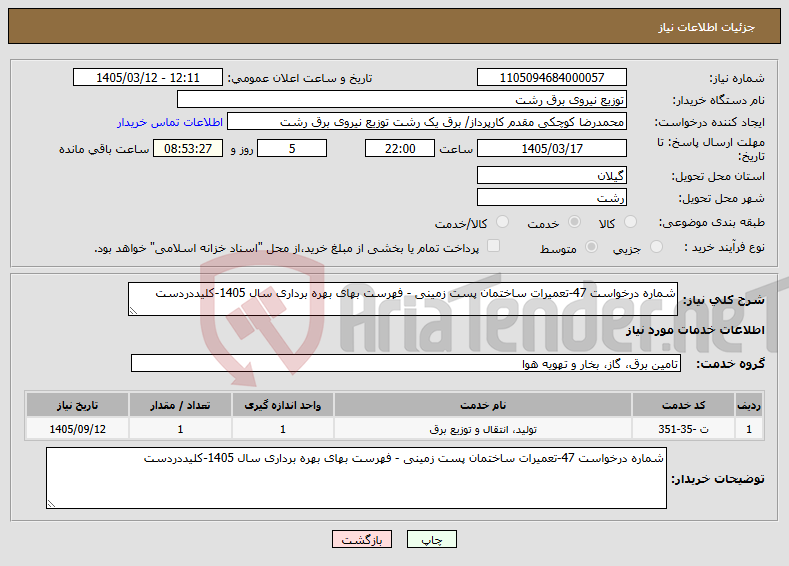
Task: Click the بازگشت back button
Action: (x=362, y=539)
